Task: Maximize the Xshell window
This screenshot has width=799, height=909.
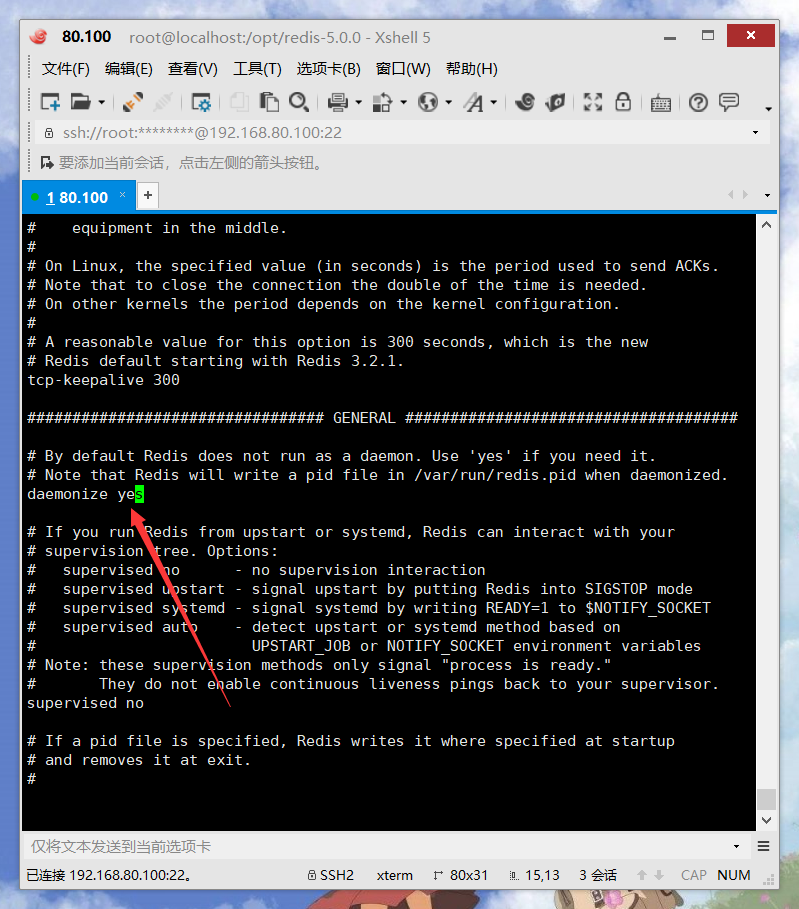Action: (x=707, y=36)
